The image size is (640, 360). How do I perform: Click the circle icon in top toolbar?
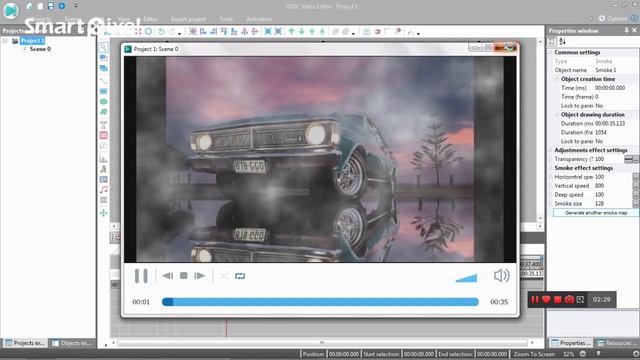(149, 31)
